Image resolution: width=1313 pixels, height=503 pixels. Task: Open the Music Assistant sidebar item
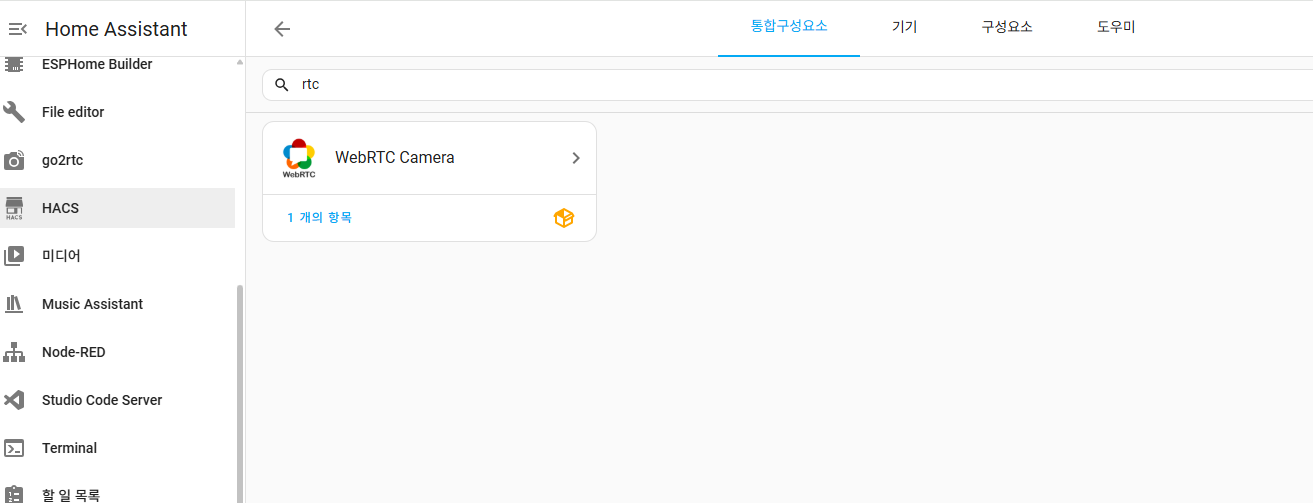pos(118,304)
